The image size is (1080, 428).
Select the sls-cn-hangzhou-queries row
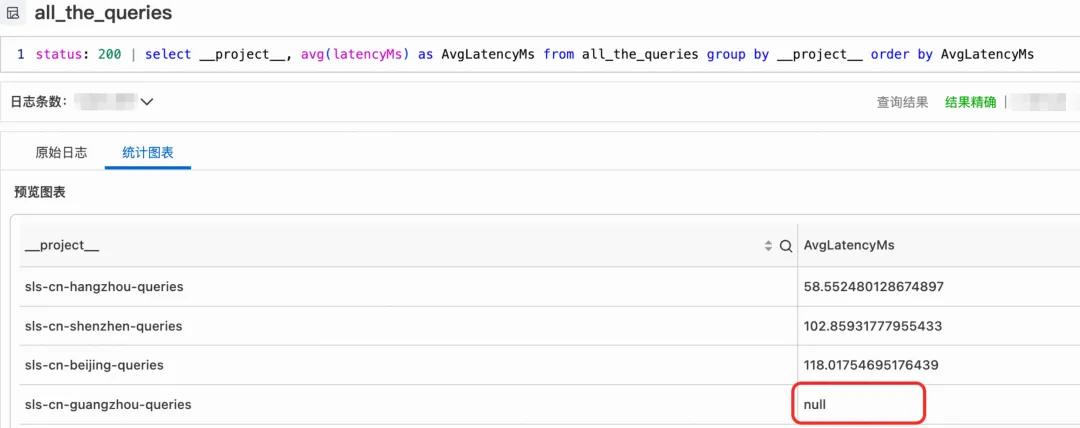(x=104, y=287)
